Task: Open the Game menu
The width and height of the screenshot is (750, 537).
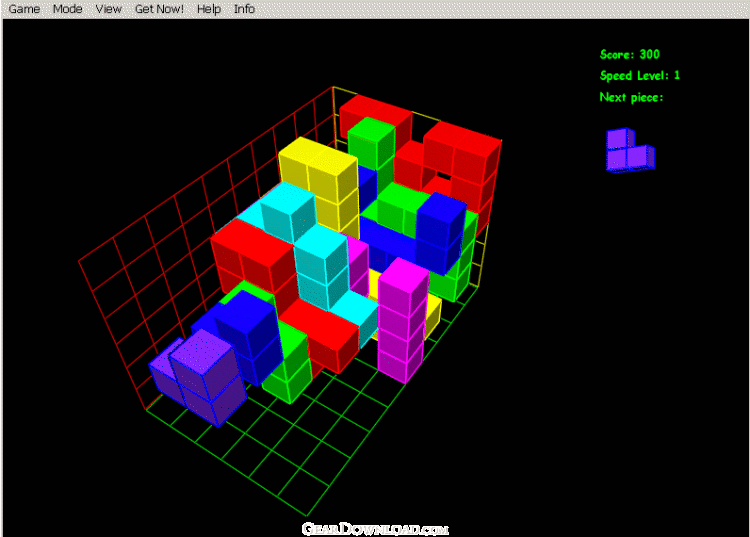Action: [x=24, y=9]
